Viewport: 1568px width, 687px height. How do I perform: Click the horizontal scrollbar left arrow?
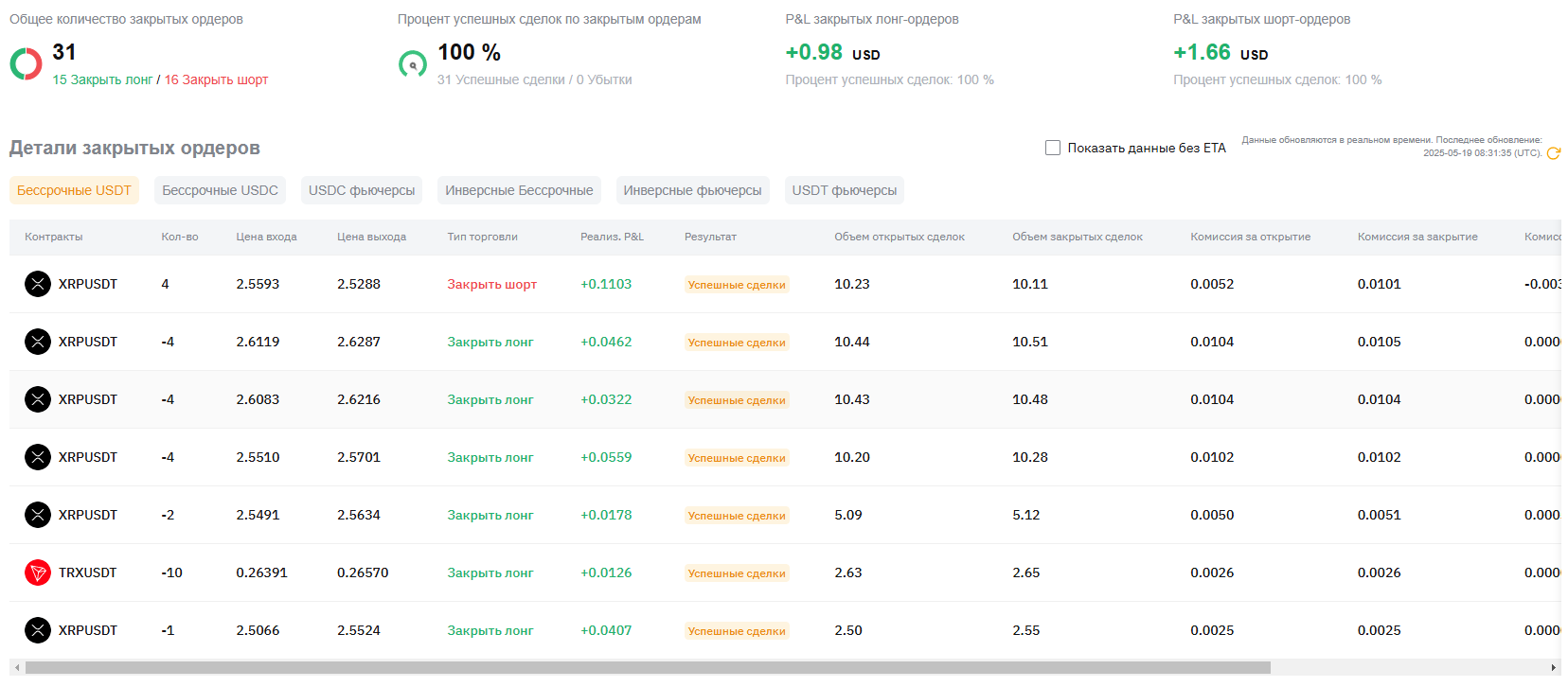[16, 667]
